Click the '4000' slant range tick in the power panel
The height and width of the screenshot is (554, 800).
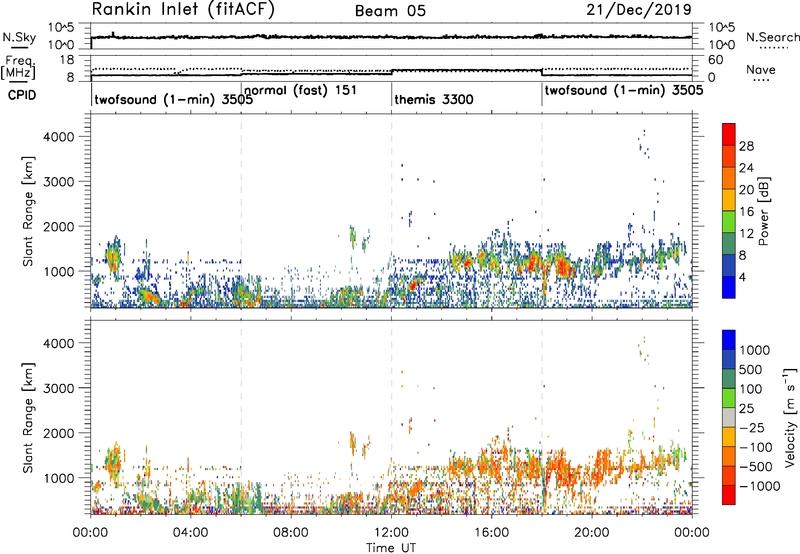pos(59,137)
